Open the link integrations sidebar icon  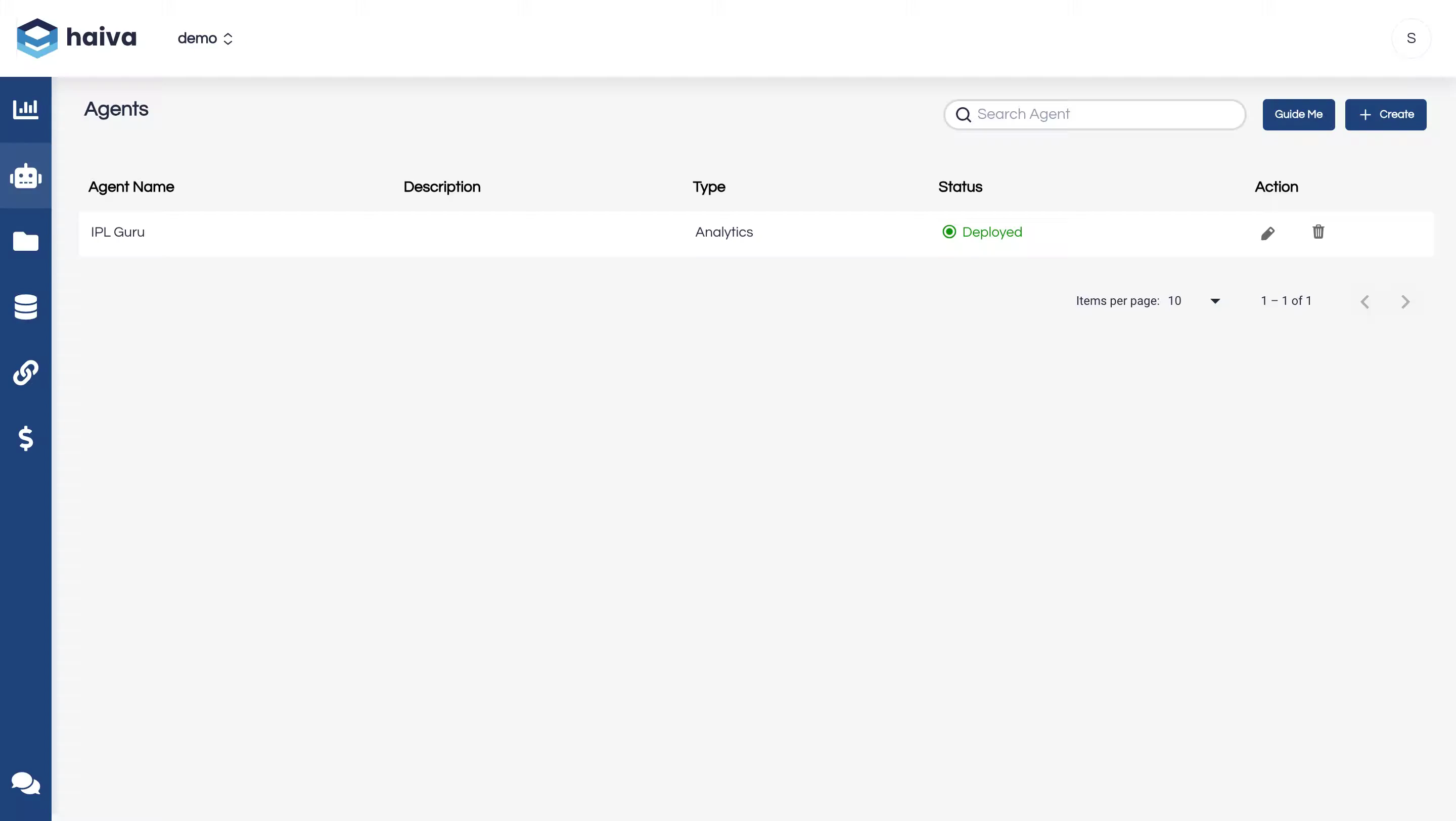pyautogui.click(x=25, y=373)
